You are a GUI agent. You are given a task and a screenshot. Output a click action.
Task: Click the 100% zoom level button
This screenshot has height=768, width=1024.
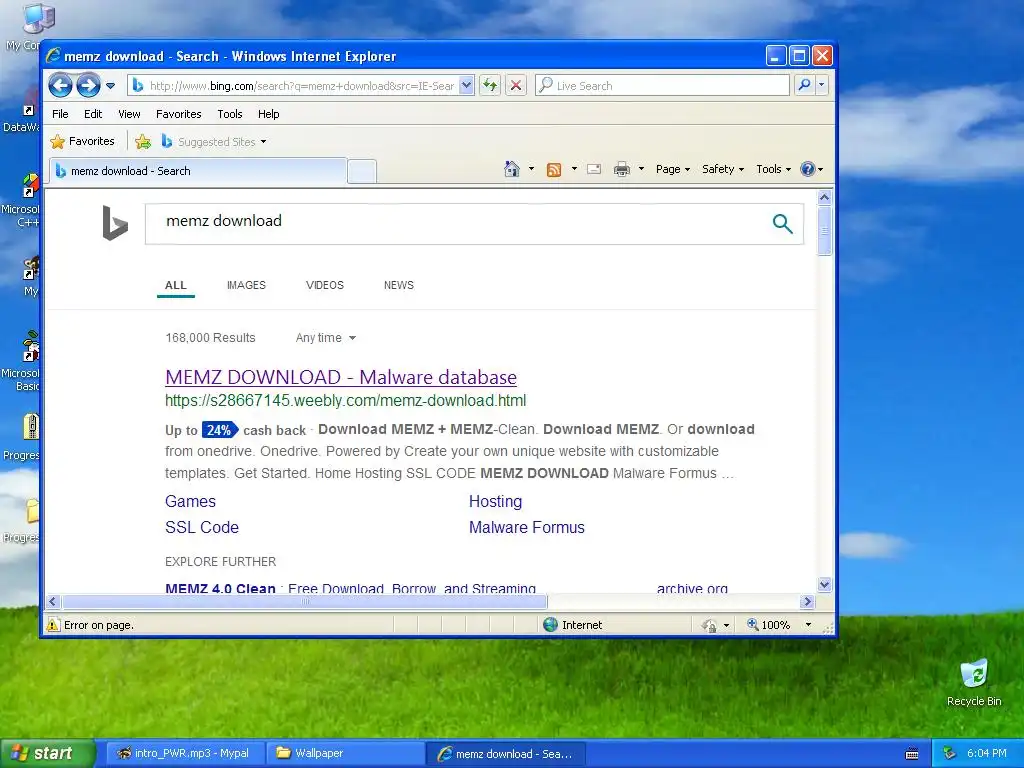pyautogui.click(x=769, y=625)
